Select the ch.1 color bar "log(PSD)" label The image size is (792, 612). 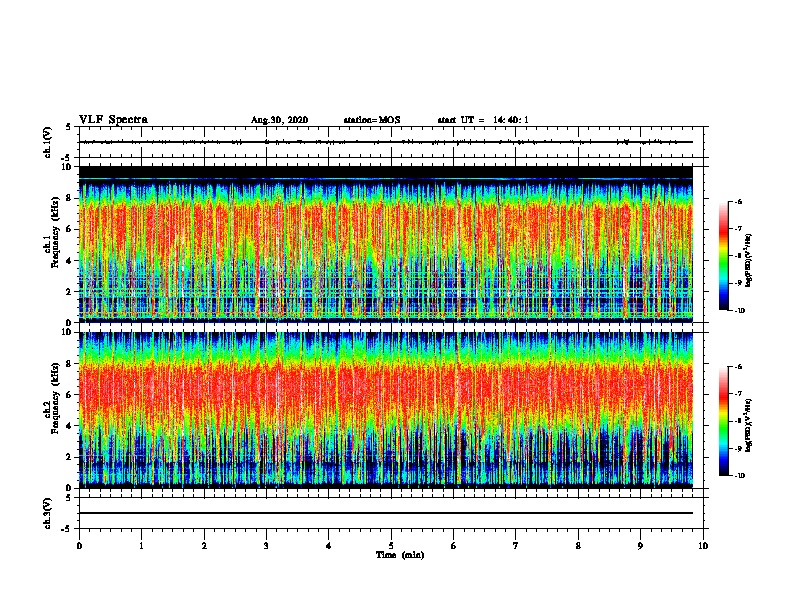click(749, 260)
